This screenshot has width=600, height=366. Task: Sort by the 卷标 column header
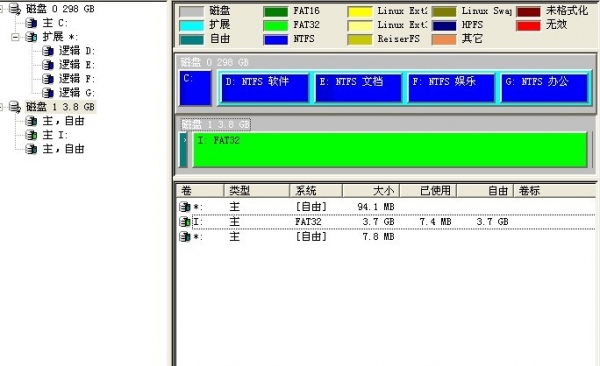[554, 190]
